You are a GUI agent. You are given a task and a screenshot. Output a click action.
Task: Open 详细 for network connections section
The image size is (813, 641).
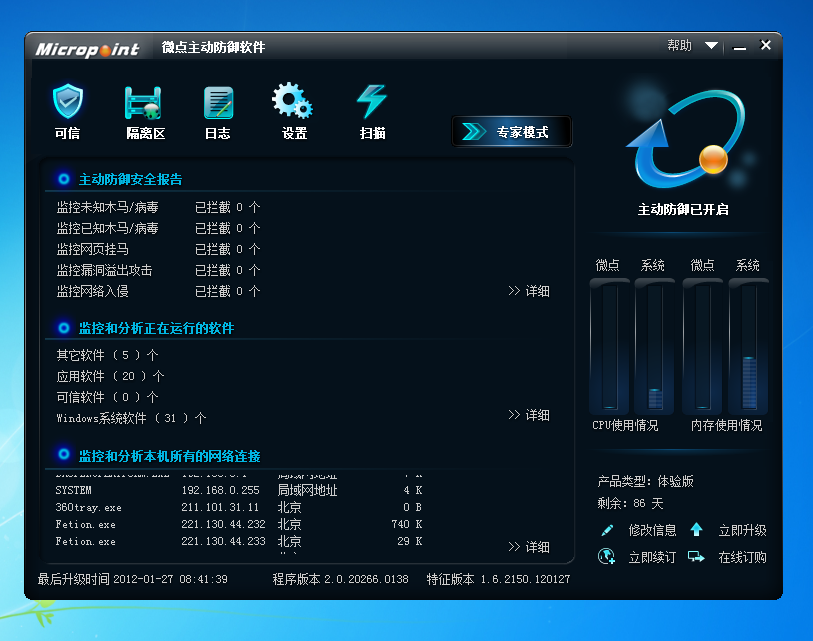pyautogui.click(x=537, y=547)
